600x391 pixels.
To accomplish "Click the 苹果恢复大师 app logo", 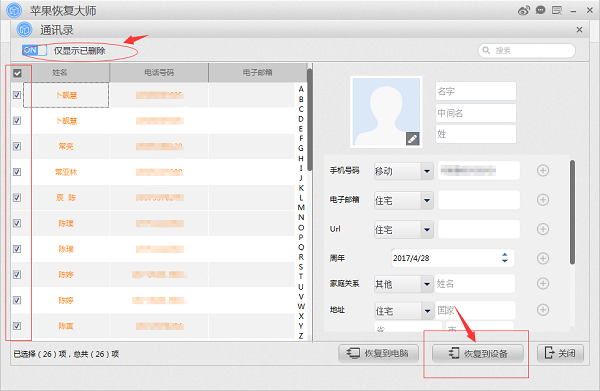I will [14, 10].
